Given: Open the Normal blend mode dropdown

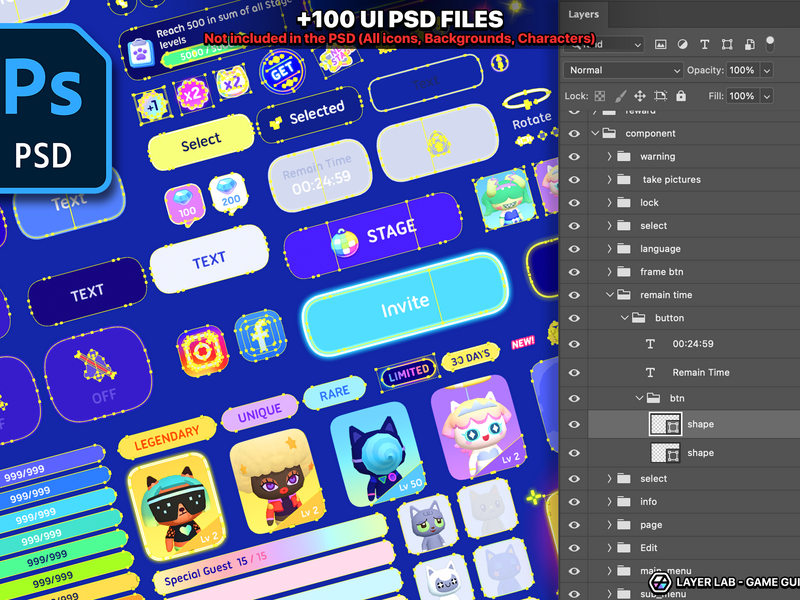Looking at the screenshot, I should click(623, 70).
